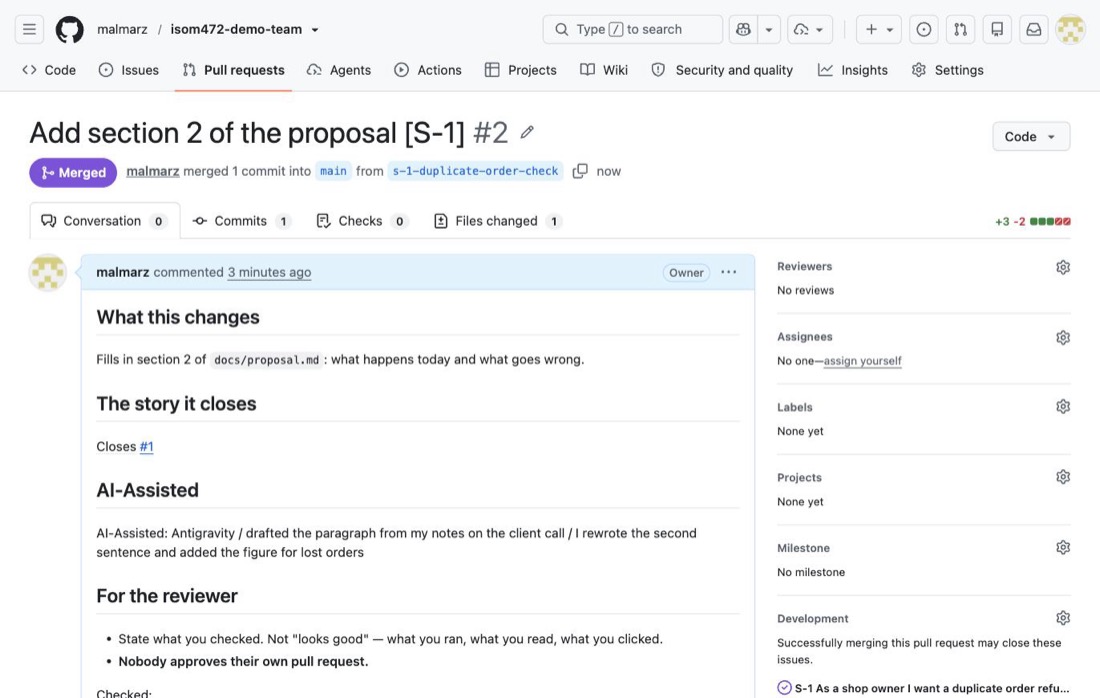Image resolution: width=1100 pixels, height=698 pixels.
Task: Click the search box 'Type / to search'
Action: click(x=632, y=29)
